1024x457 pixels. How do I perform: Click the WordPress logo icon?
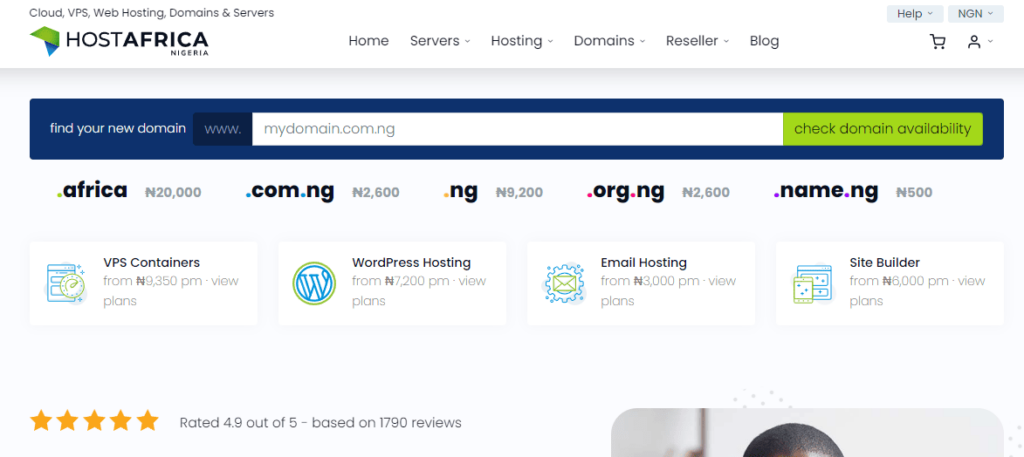pos(314,283)
